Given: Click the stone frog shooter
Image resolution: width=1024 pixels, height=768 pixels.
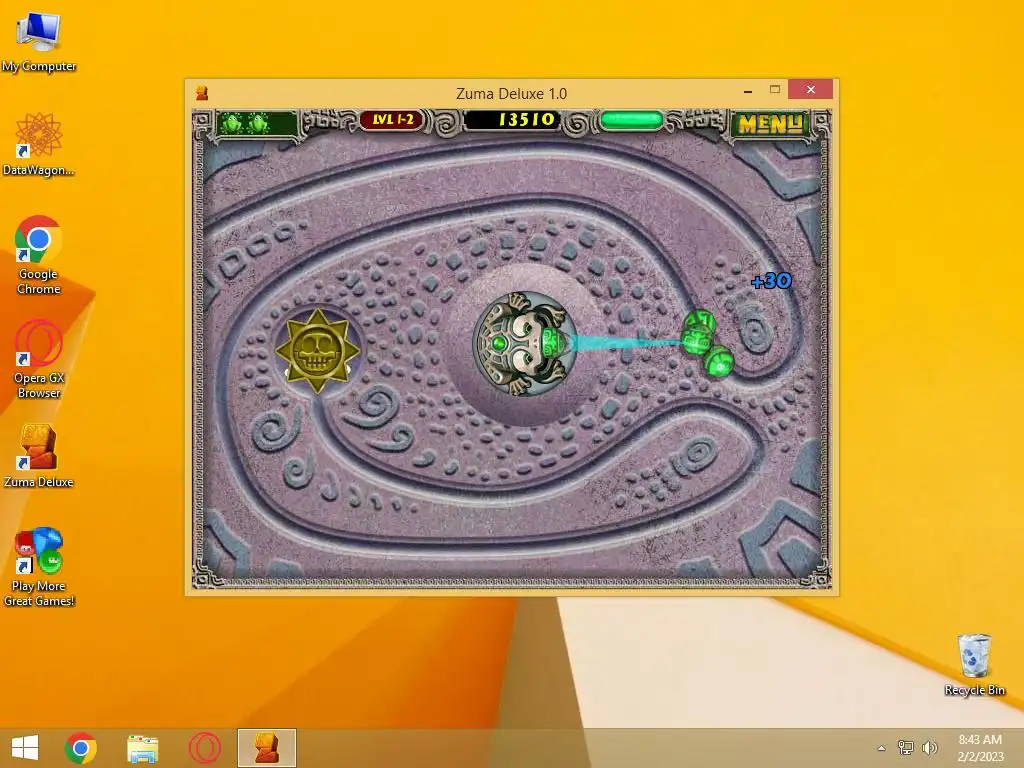Looking at the screenshot, I should tap(525, 344).
